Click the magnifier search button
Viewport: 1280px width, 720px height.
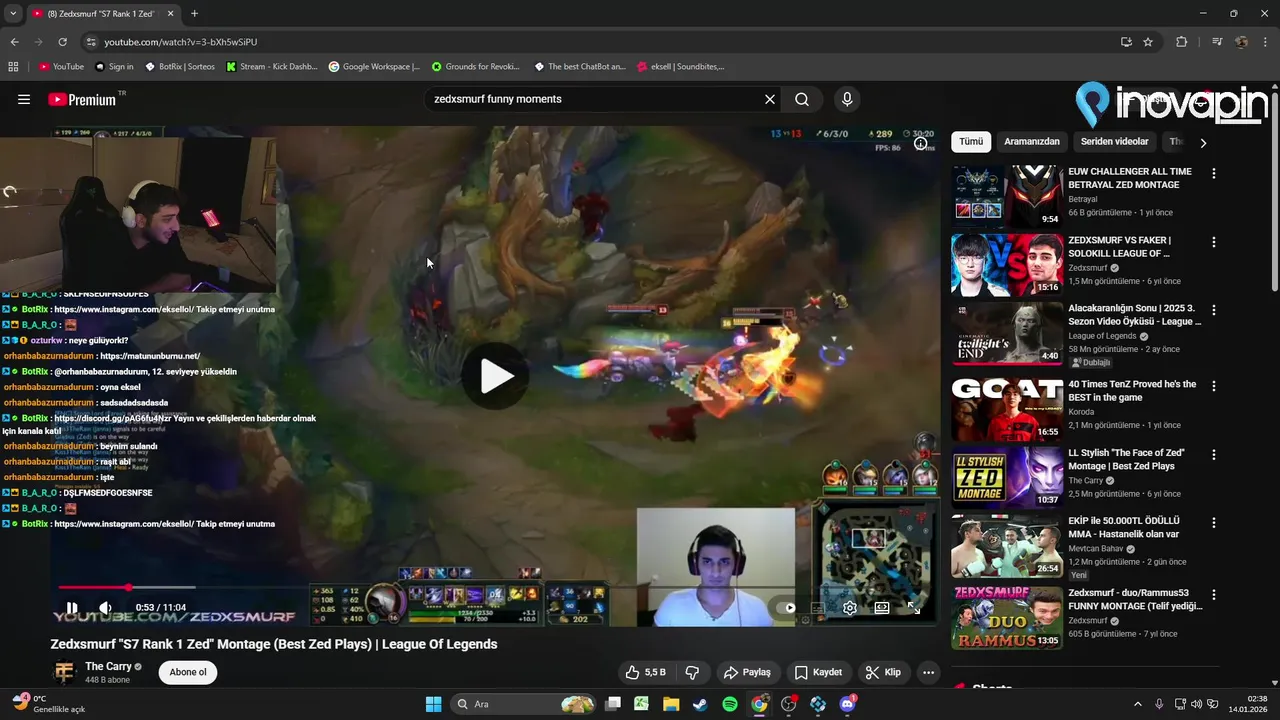802,99
